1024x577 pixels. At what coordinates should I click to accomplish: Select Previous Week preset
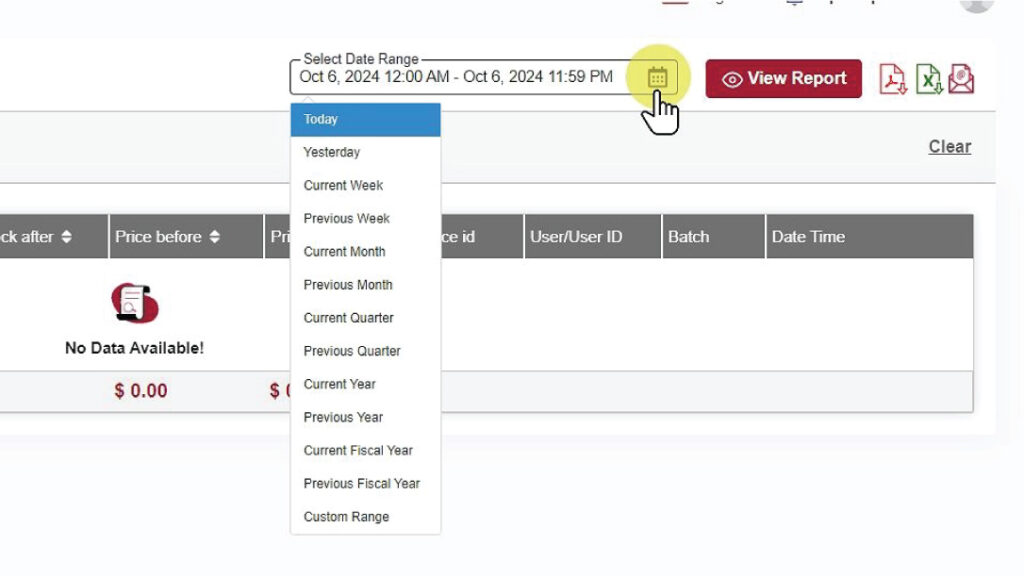[346, 219]
